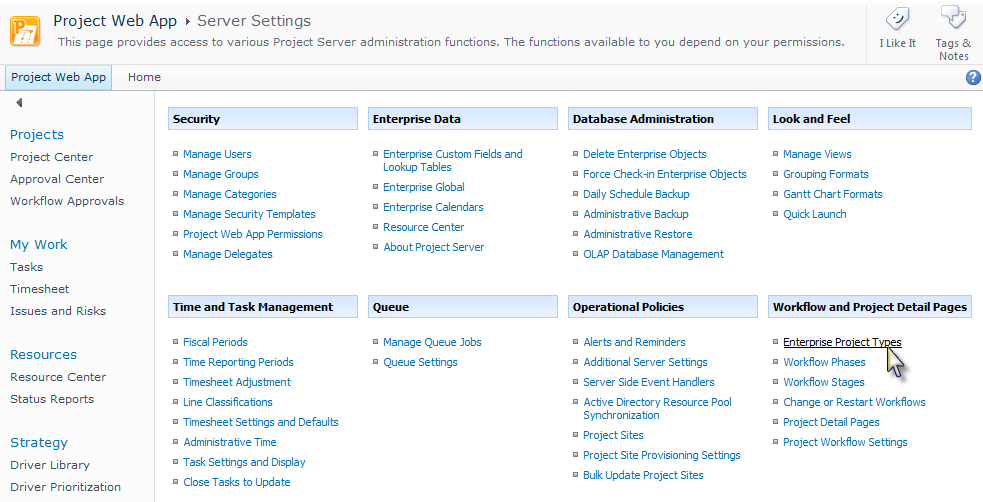Open Fiscal Periods settings
Screen dimensions: 983x502
tap(215, 342)
